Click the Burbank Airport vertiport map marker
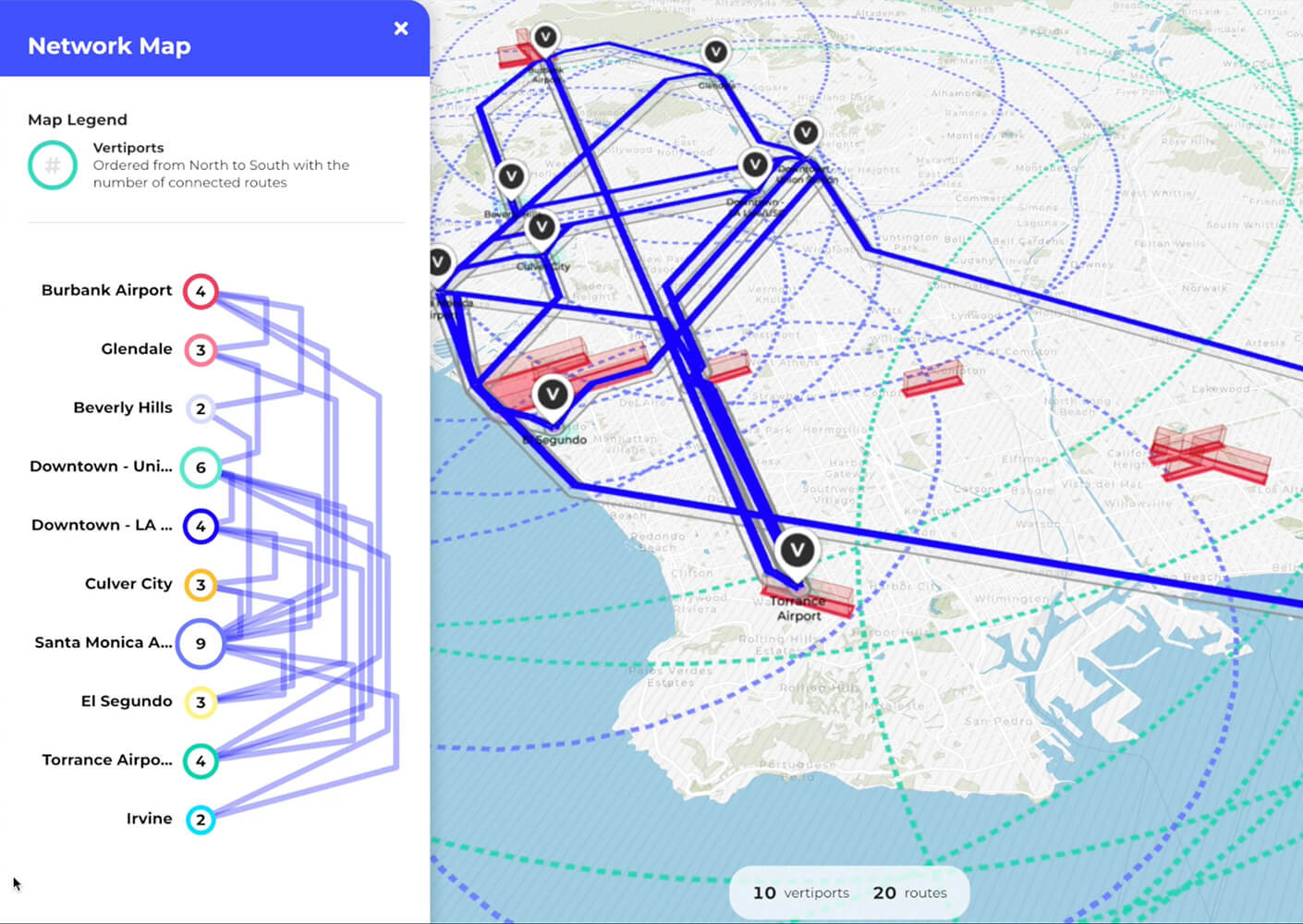The width and height of the screenshot is (1303, 924). 546,38
